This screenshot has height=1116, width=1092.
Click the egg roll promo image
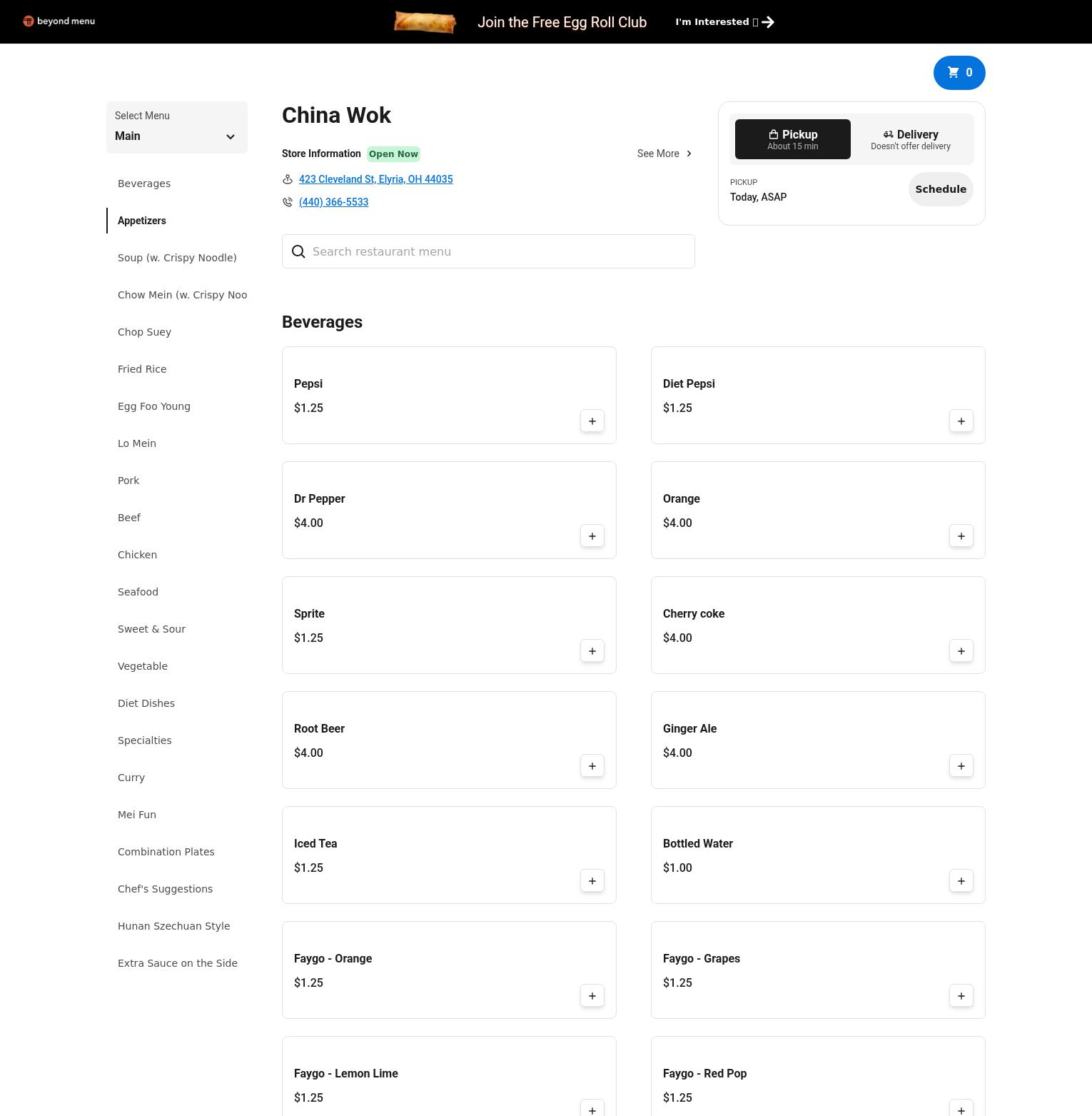425,22
